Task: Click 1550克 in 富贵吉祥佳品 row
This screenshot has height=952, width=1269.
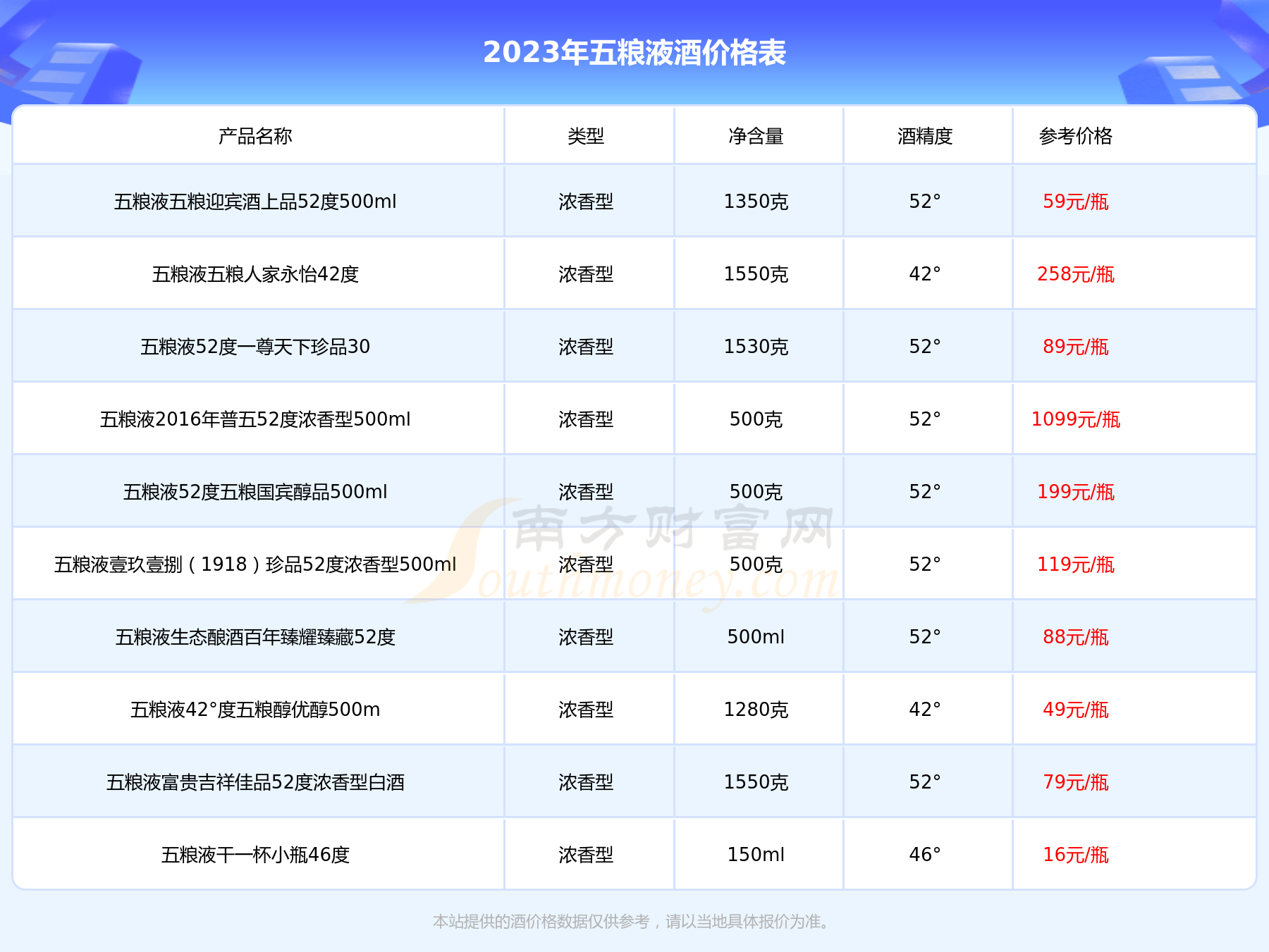Action: [756, 782]
